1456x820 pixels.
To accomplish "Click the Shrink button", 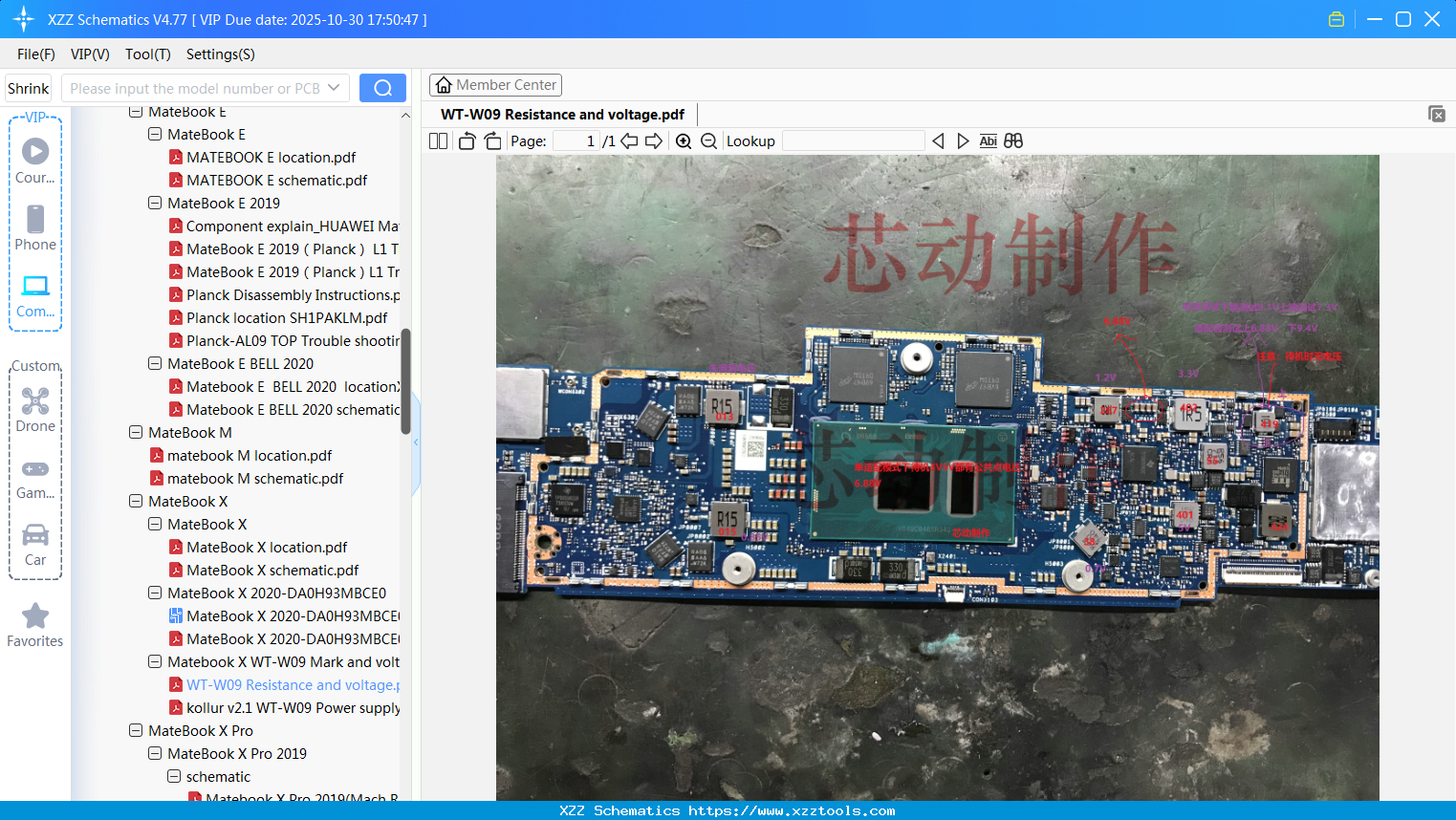I will point(29,88).
